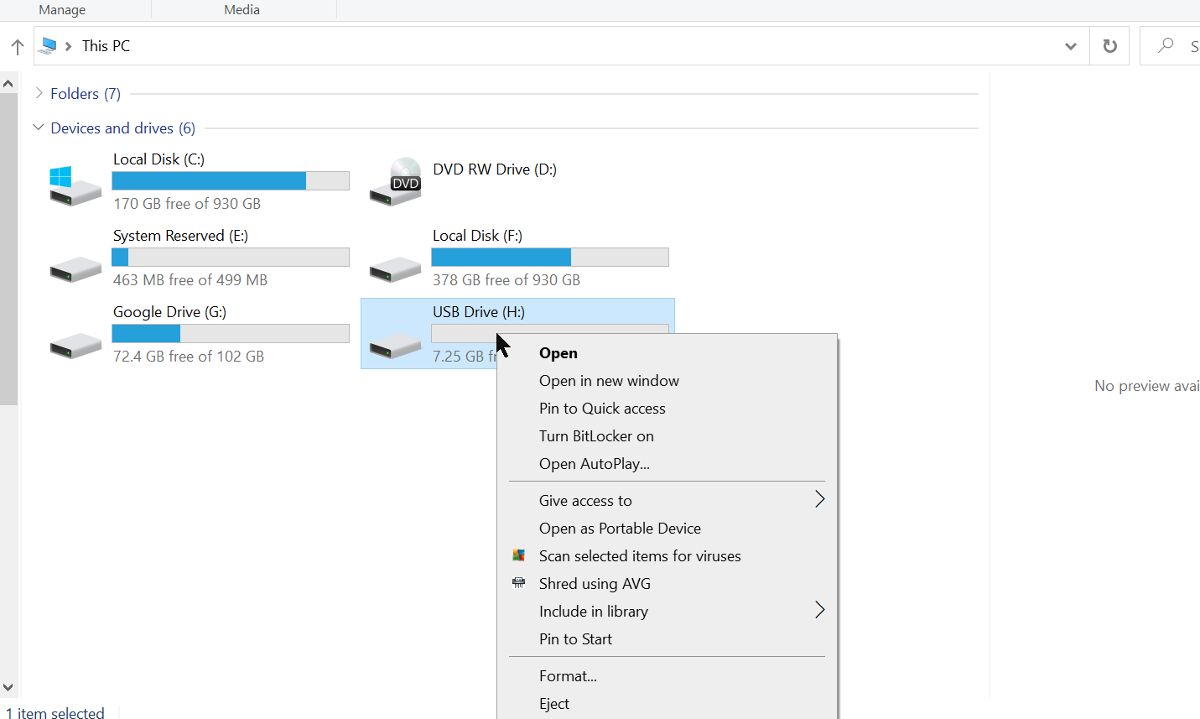Choose Shred using AVG from context menu

594,584
